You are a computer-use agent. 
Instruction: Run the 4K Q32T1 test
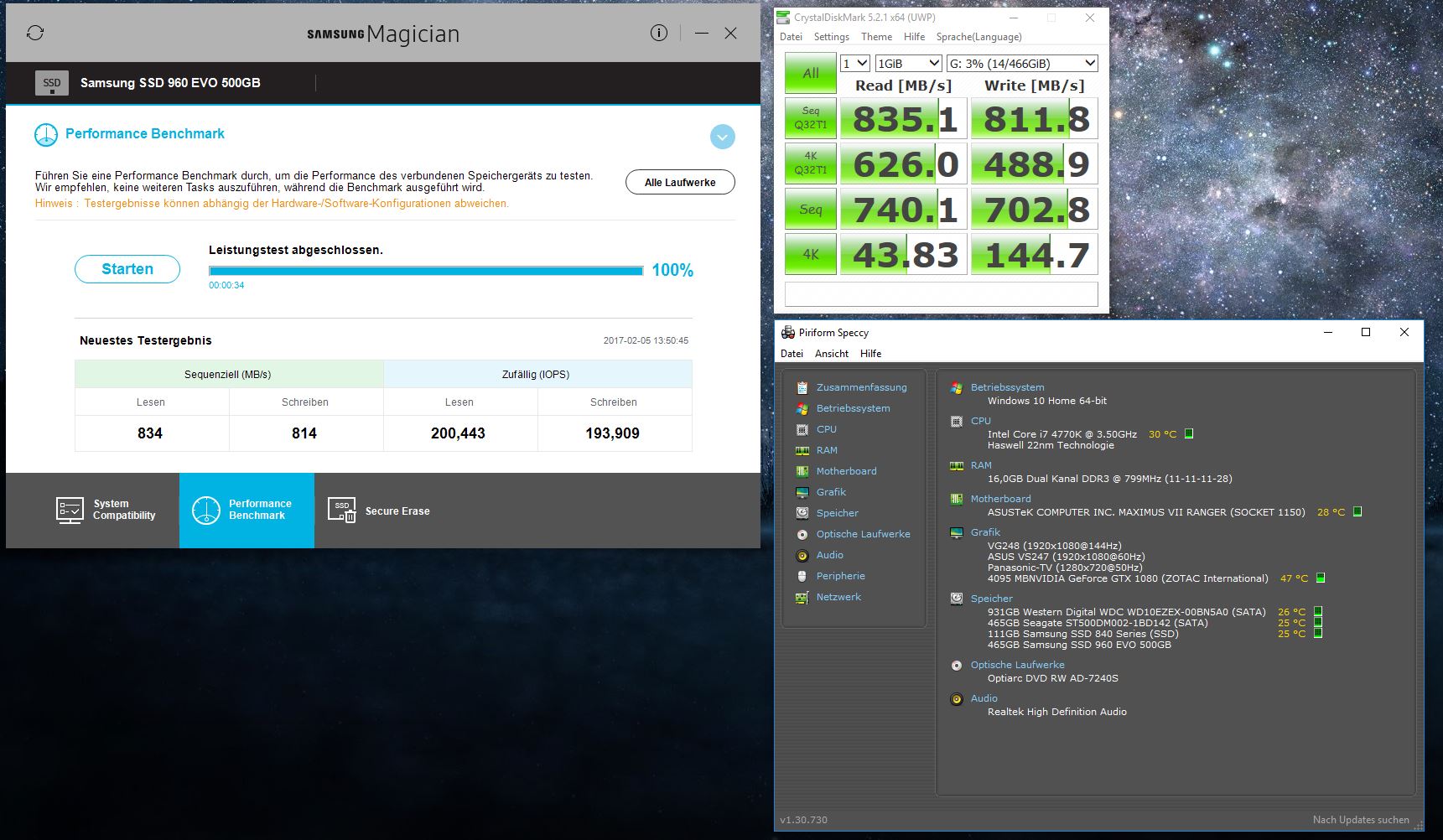click(x=811, y=163)
